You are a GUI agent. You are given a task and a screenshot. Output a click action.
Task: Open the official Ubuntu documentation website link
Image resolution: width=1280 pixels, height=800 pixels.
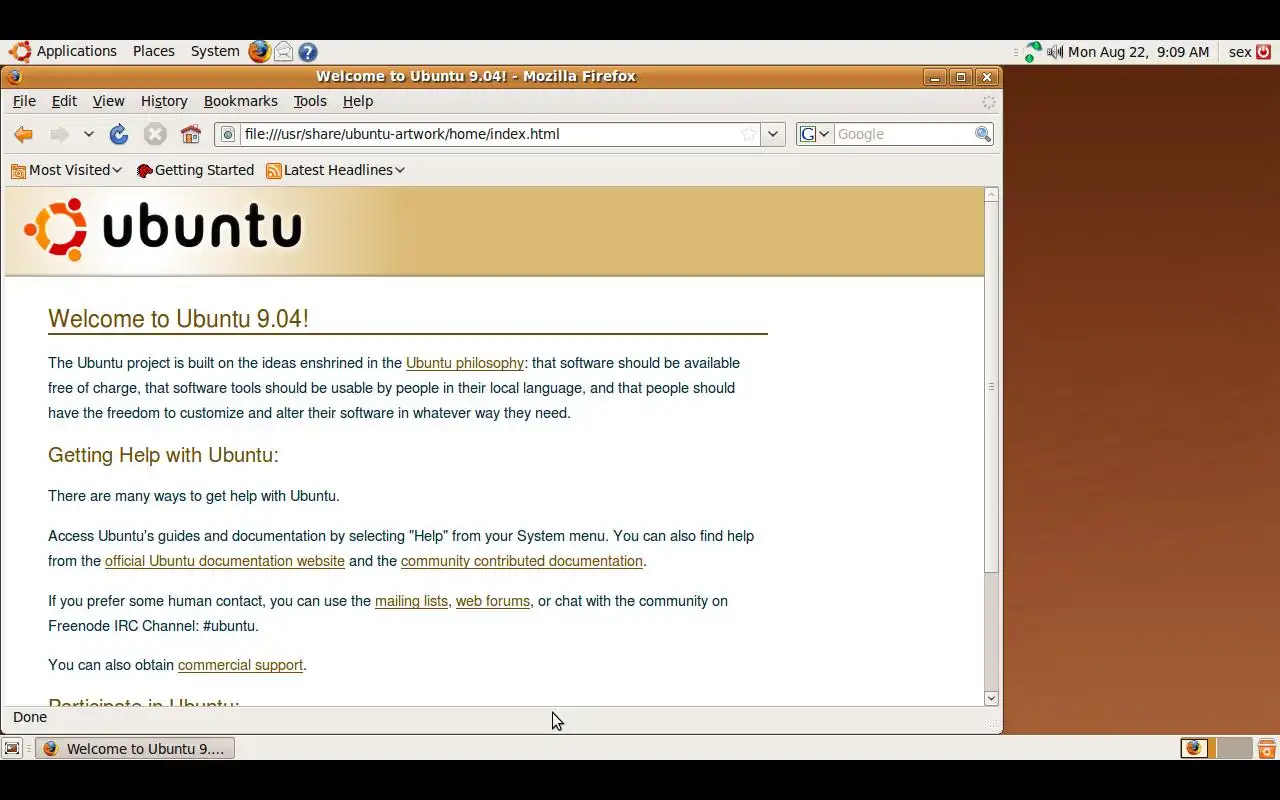click(x=225, y=561)
